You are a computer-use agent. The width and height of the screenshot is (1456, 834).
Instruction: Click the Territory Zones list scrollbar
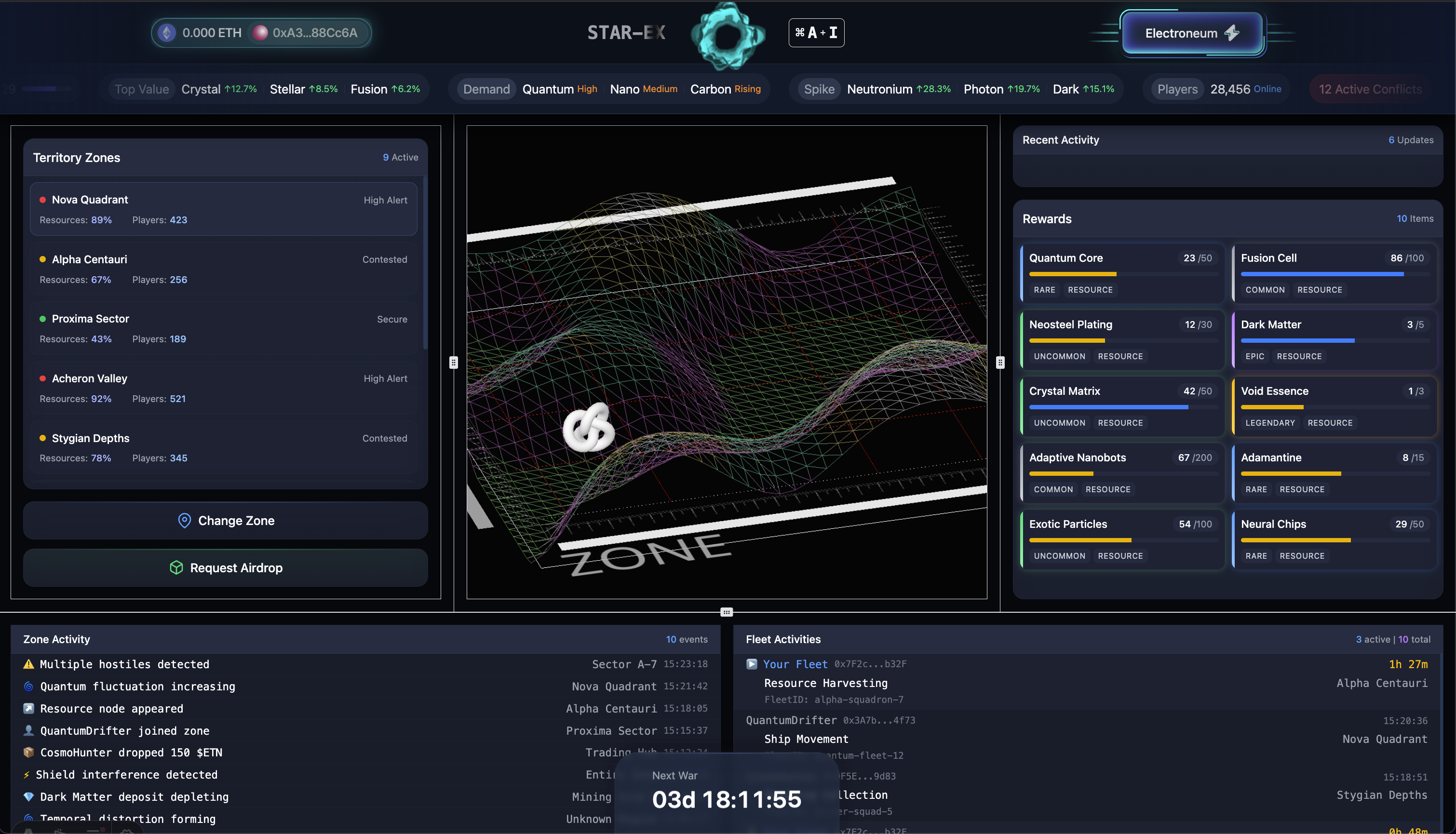click(x=425, y=264)
